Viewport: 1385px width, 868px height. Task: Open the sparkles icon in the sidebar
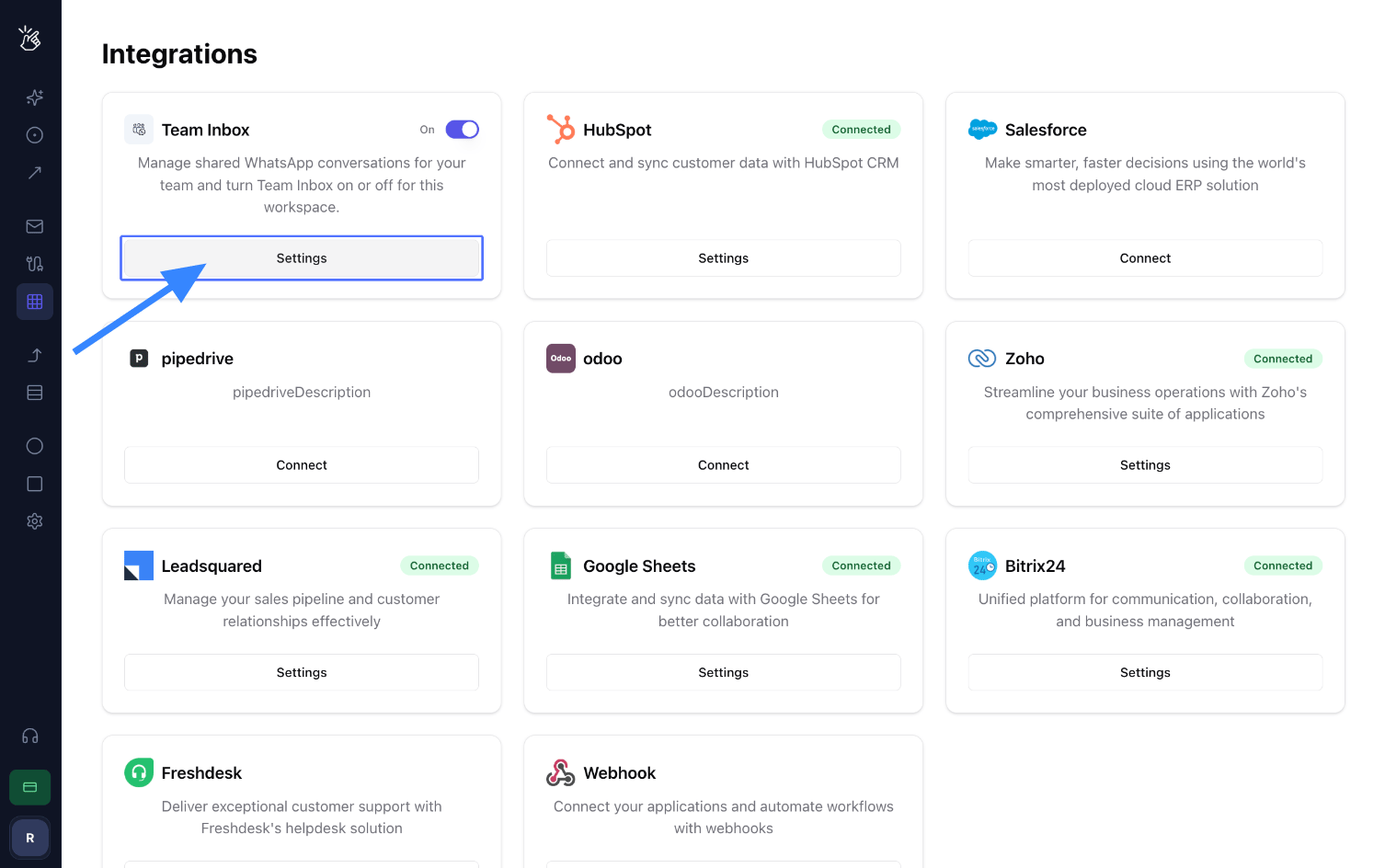click(x=35, y=97)
